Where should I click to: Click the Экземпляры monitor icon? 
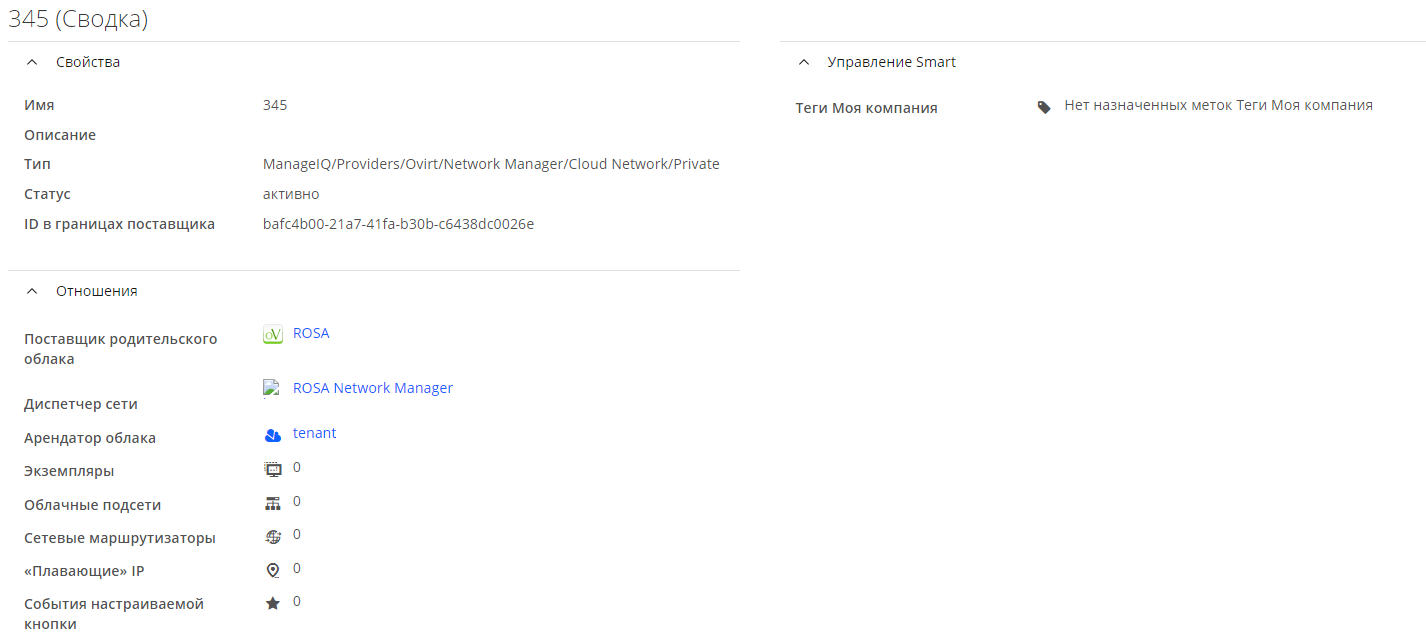pyautogui.click(x=273, y=469)
